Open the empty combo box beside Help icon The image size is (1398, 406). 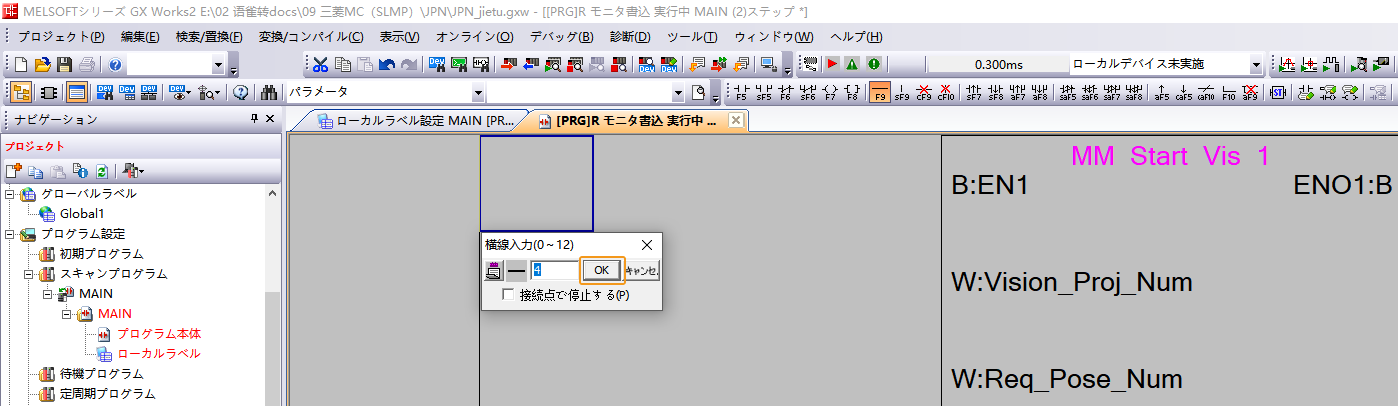[219, 65]
